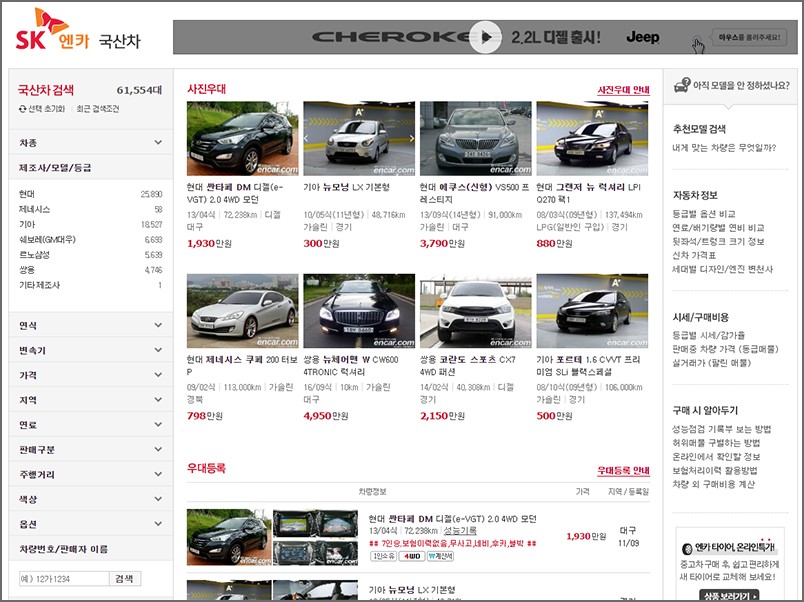Open the 사진우대 안내 link
Image resolution: width=804 pixels, height=602 pixels.
(x=624, y=90)
